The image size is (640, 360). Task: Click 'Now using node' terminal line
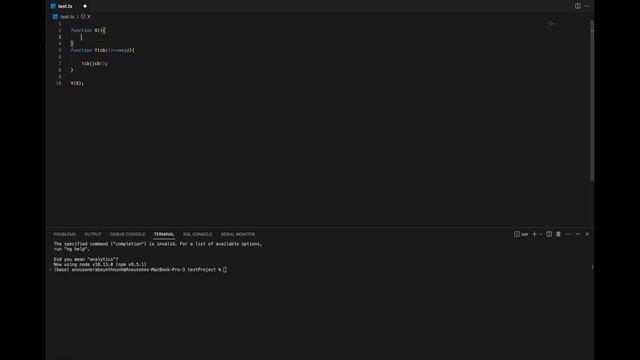100,264
